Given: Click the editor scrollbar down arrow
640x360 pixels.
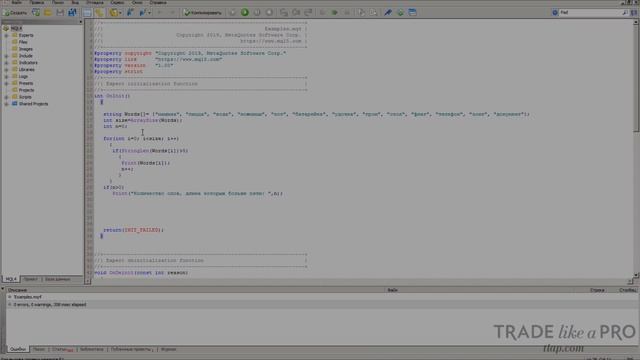Looking at the screenshot, I should pos(636,276).
